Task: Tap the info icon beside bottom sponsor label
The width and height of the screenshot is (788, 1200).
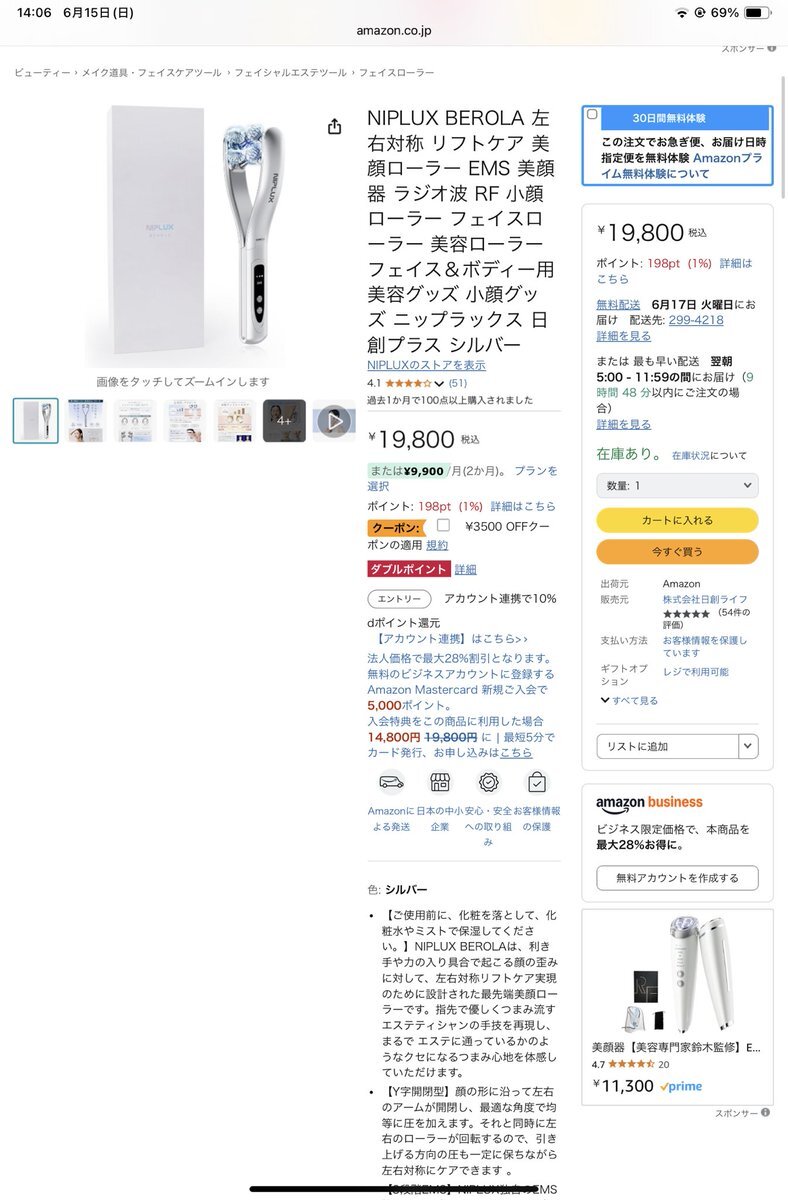Action: pyautogui.click(x=765, y=1112)
